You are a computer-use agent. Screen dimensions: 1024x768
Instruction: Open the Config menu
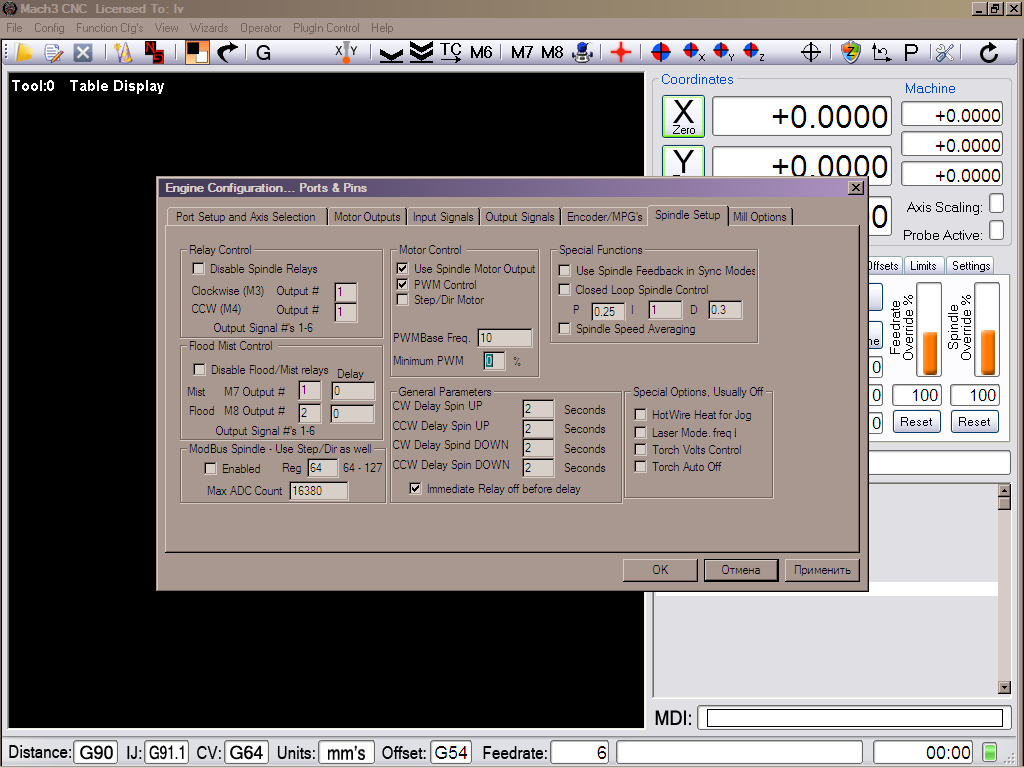click(x=49, y=28)
